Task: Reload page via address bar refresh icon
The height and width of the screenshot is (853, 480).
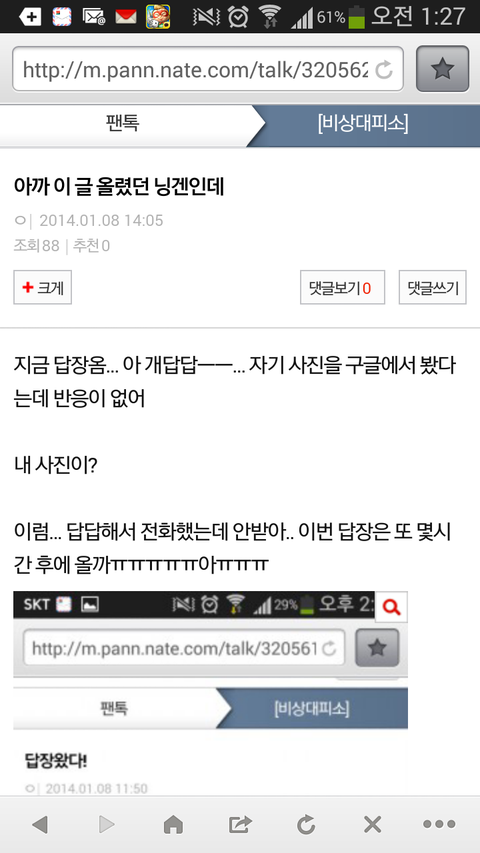Action: (x=384, y=69)
